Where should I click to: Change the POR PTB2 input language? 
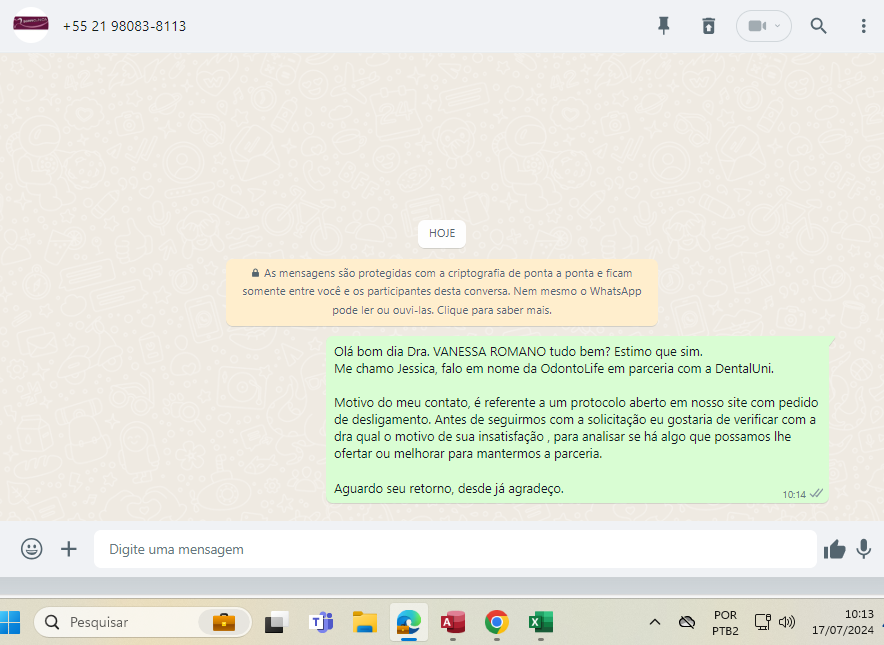point(725,622)
